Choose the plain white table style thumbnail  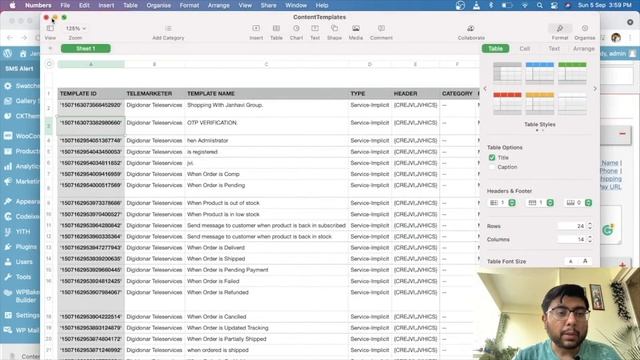point(572,103)
